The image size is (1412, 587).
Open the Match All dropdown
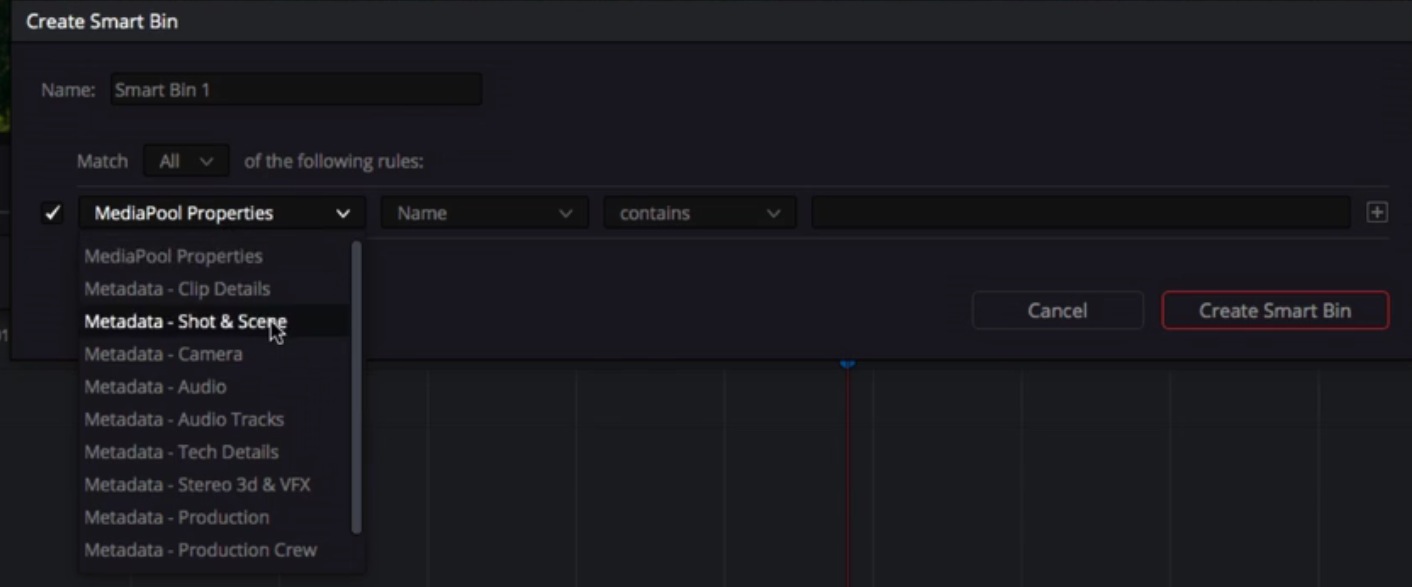186,161
